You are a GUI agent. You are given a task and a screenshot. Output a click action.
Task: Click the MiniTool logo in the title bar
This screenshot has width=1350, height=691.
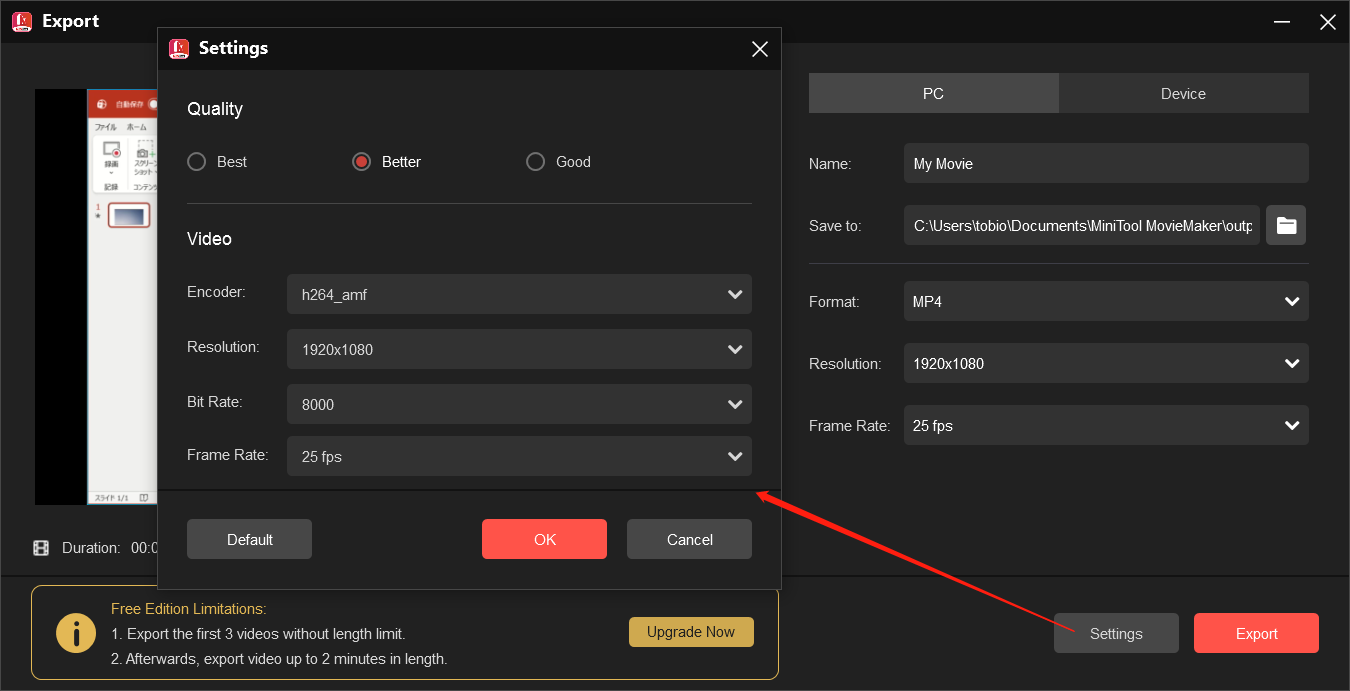[x=21, y=21]
